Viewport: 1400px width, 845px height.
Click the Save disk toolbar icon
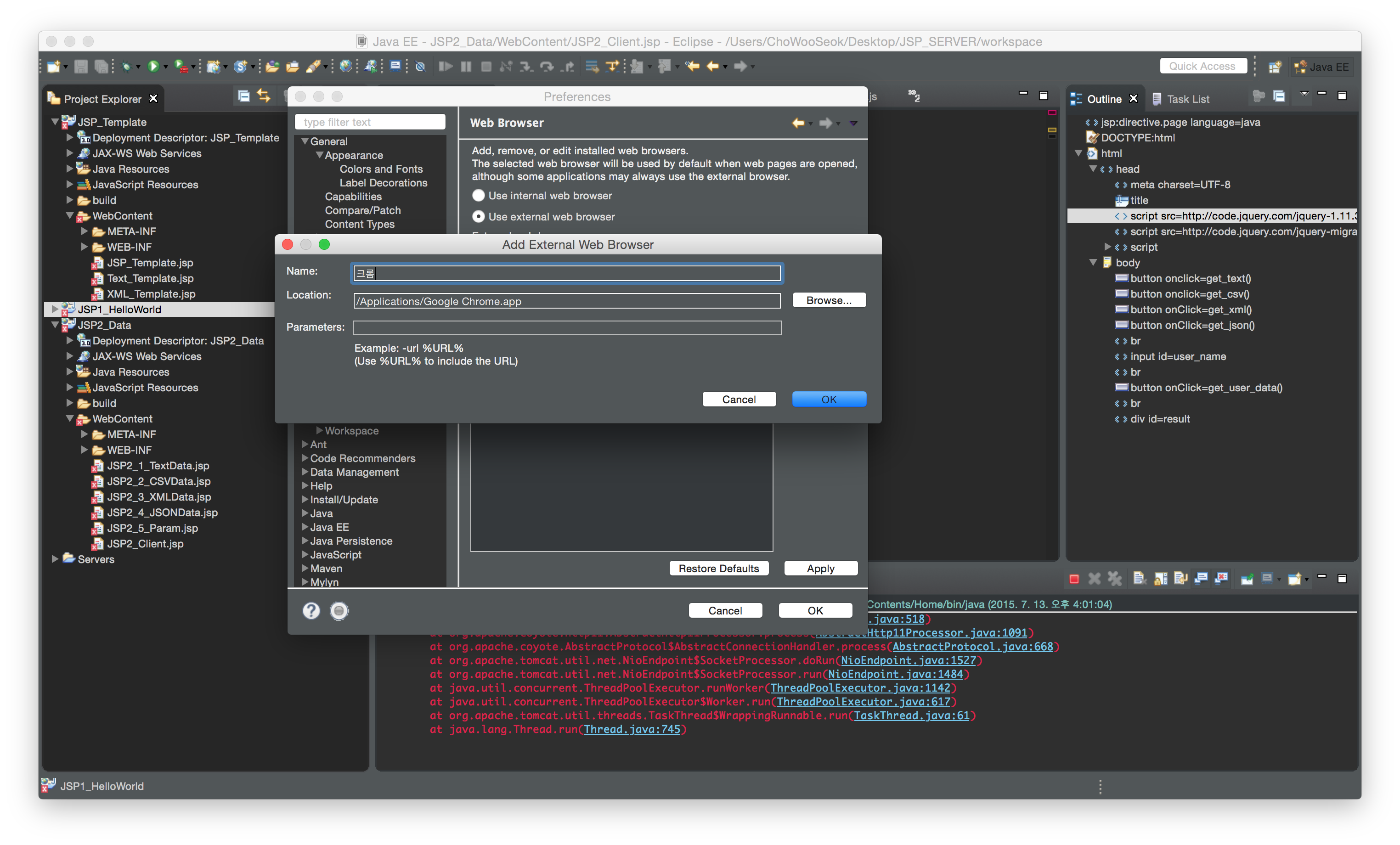81,67
